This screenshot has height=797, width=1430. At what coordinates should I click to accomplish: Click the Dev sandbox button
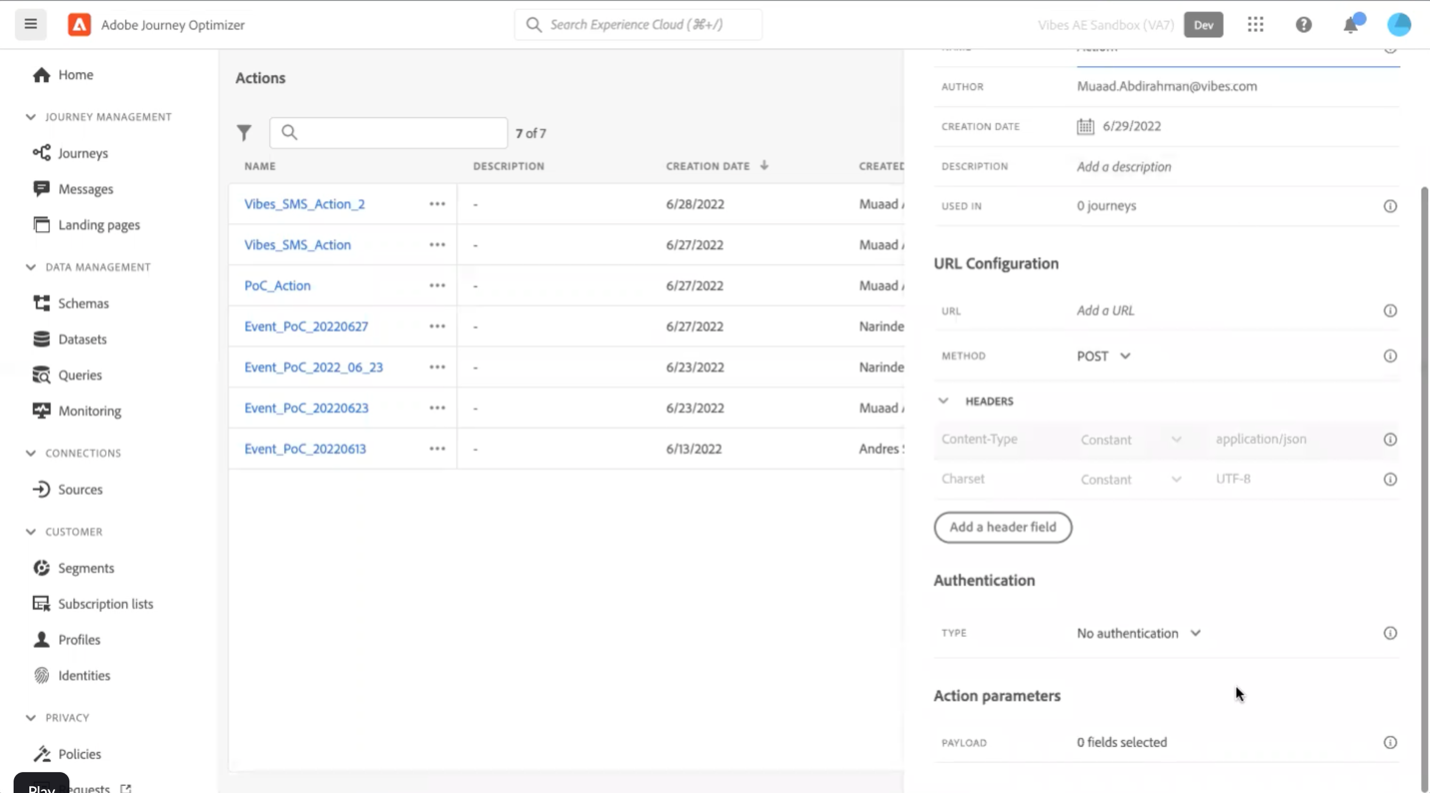[x=1203, y=25]
